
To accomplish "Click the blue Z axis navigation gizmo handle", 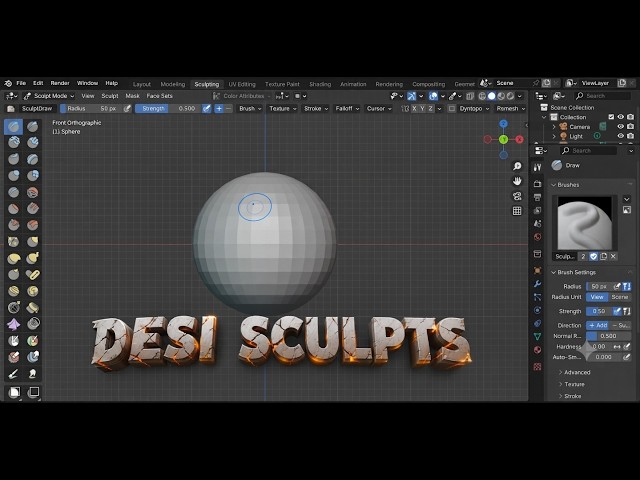I will point(504,124).
